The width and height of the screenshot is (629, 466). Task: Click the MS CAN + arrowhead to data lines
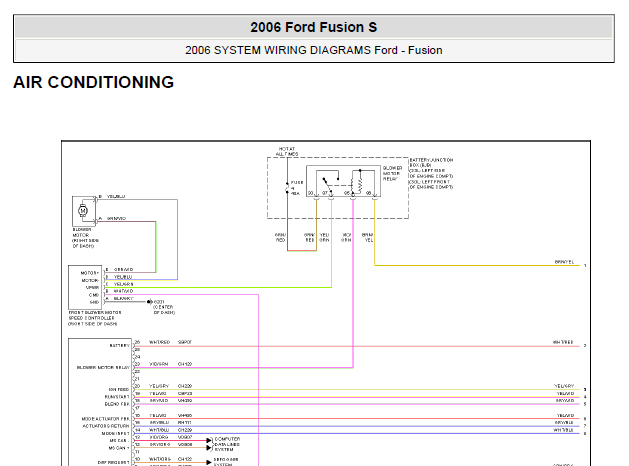(209, 448)
